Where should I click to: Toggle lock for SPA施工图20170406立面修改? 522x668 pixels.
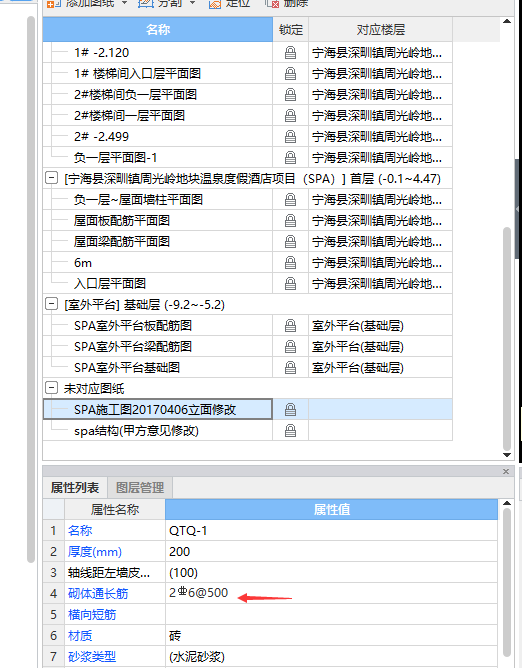point(290,410)
